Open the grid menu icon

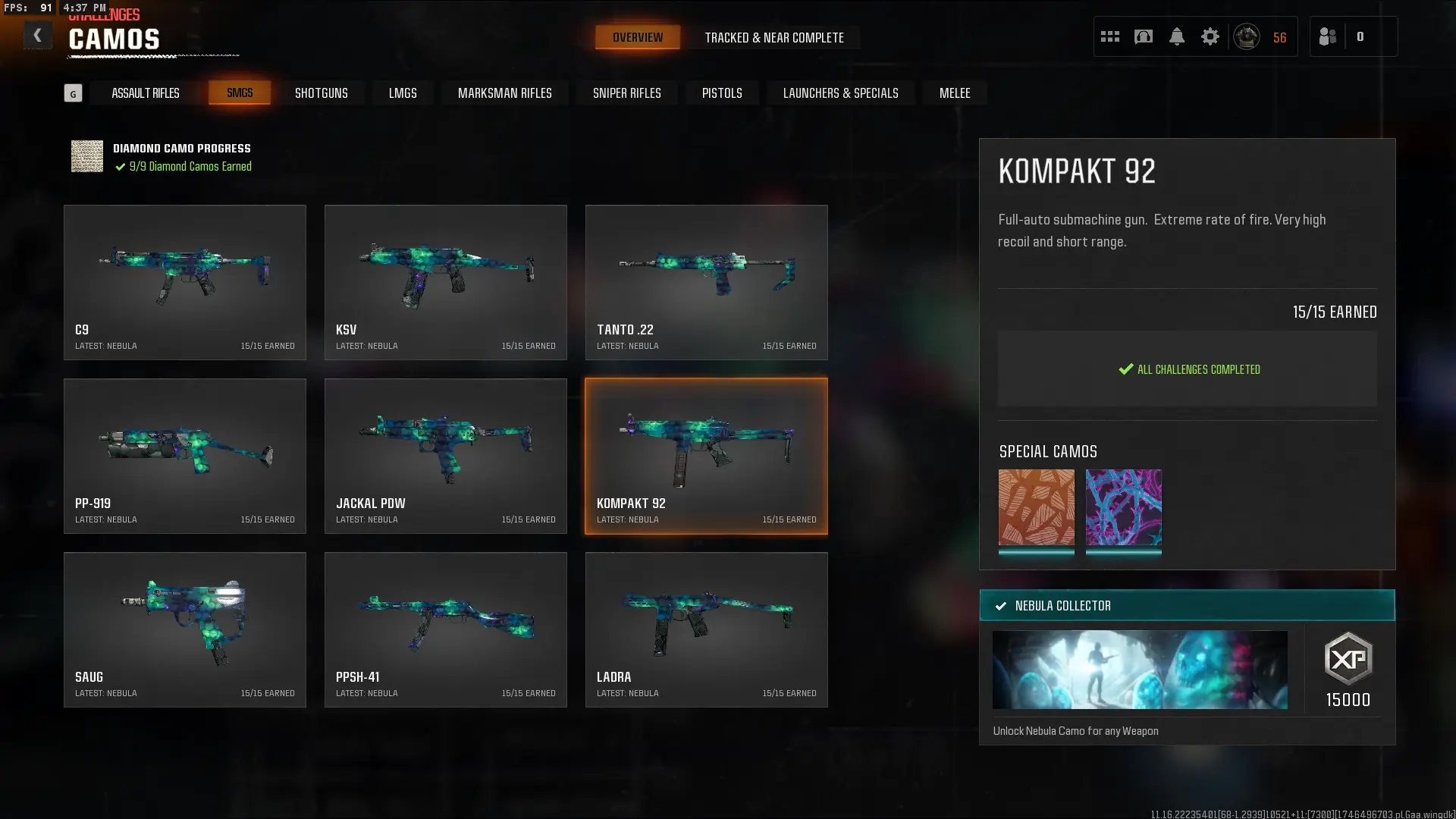[x=1109, y=36]
